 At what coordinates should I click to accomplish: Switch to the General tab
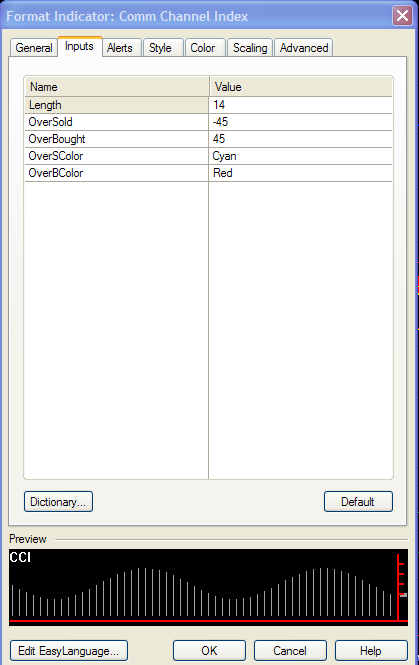34,48
